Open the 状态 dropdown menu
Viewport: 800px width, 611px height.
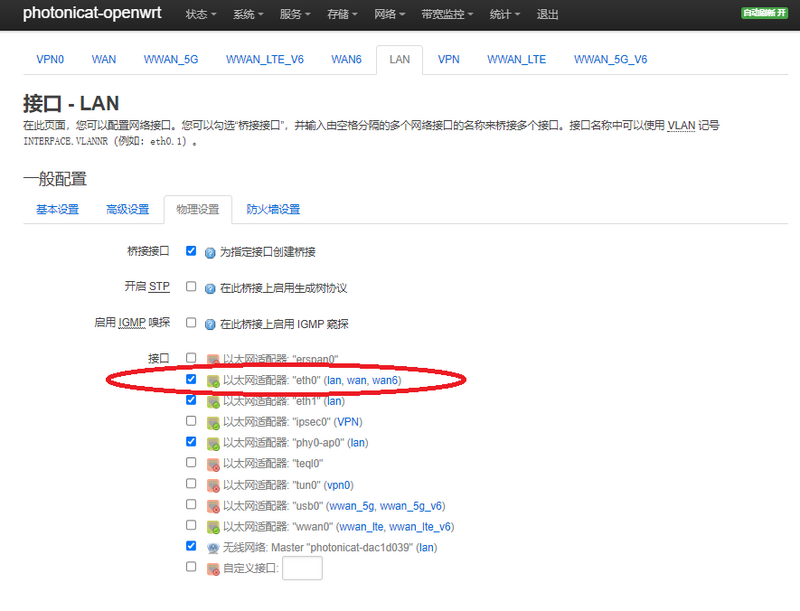[x=201, y=15]
